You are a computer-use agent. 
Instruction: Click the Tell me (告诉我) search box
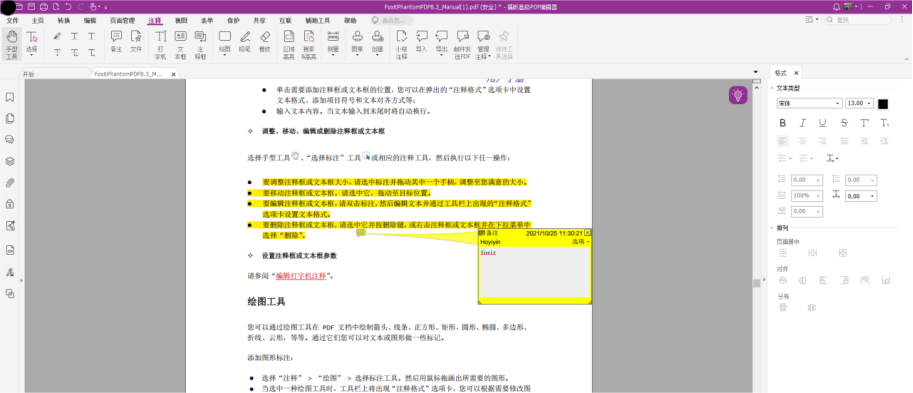click(393, 20)
